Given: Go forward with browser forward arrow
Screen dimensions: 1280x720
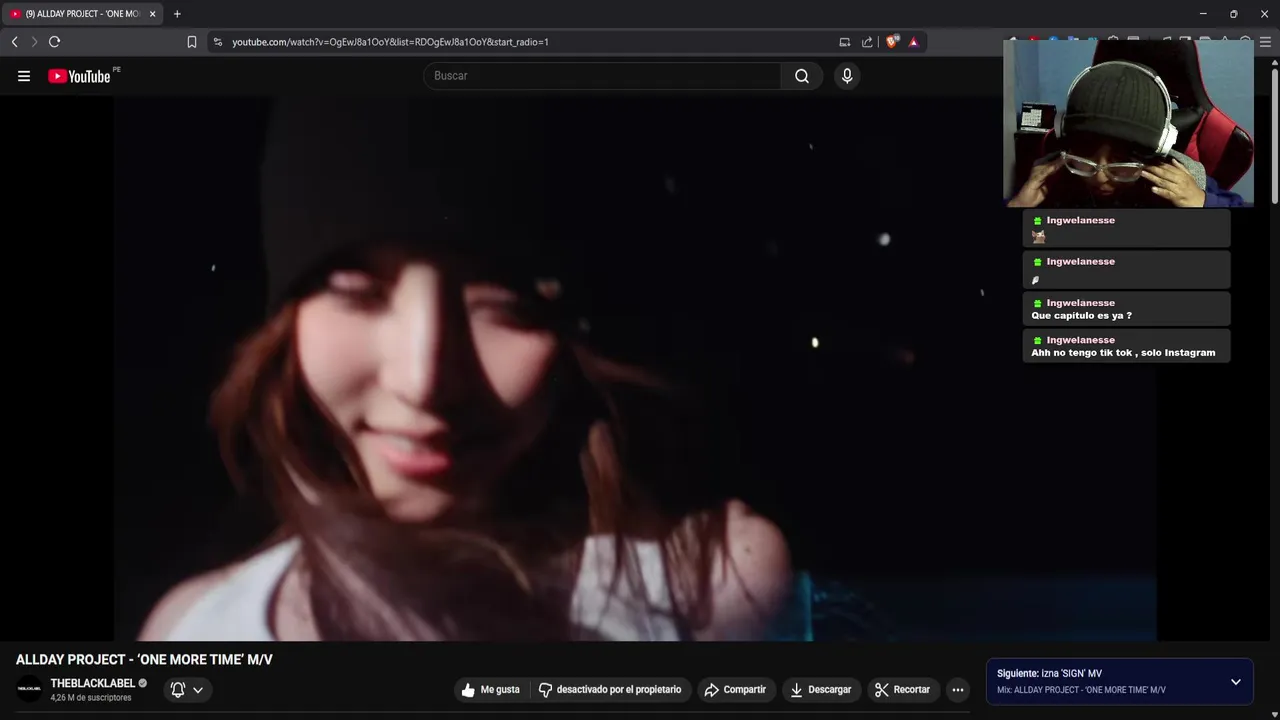Looking at the screenshot, I should coord(34,42).
